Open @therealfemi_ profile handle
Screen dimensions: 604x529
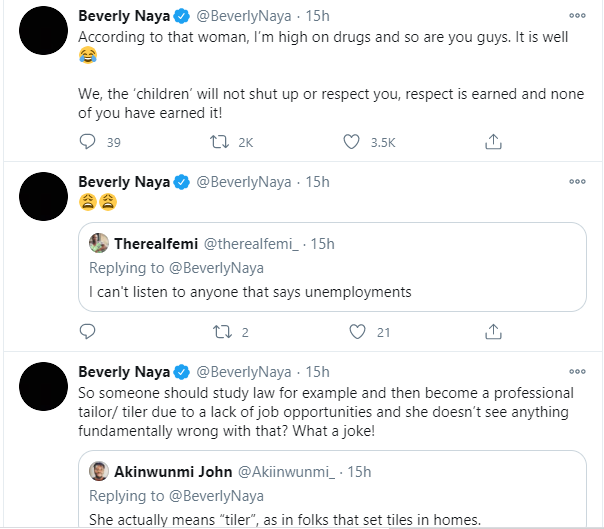[251, 244]
